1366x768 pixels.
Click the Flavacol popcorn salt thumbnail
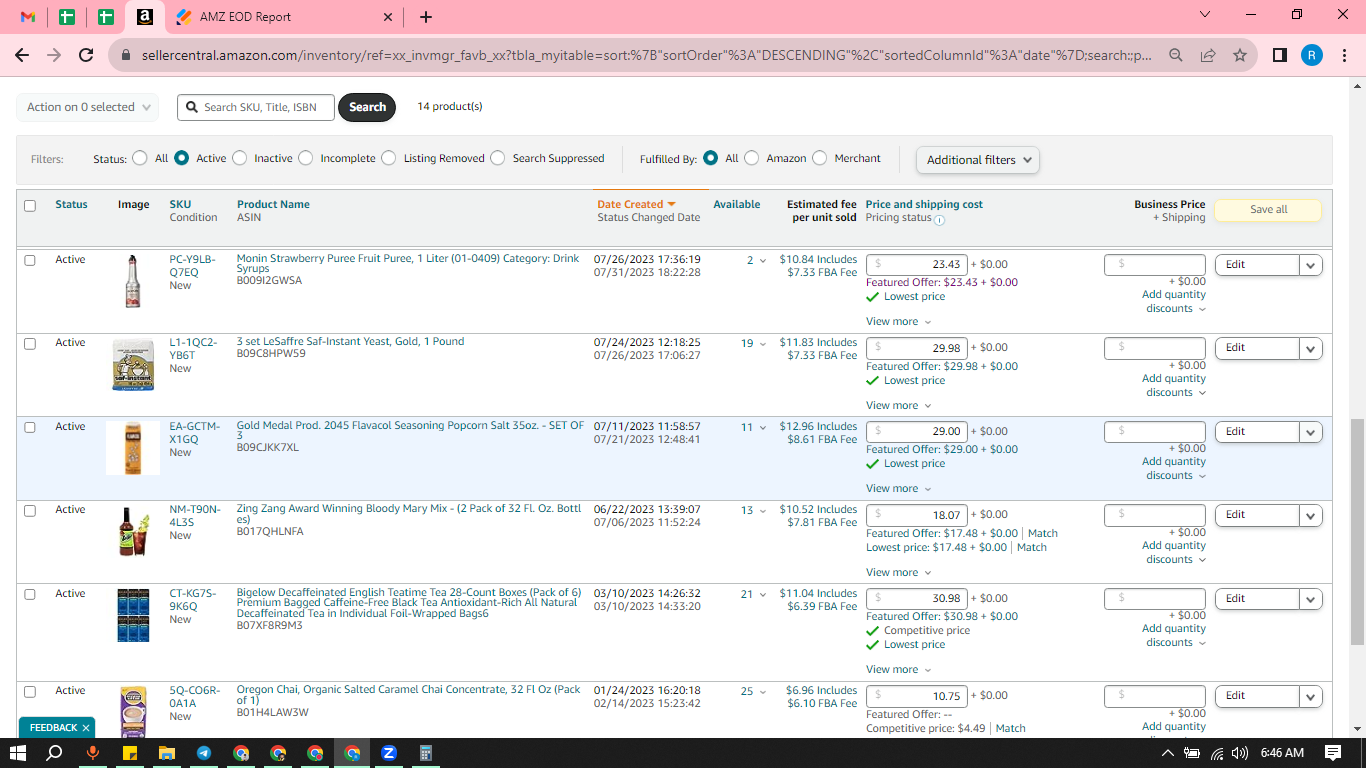tap(133, 448)
